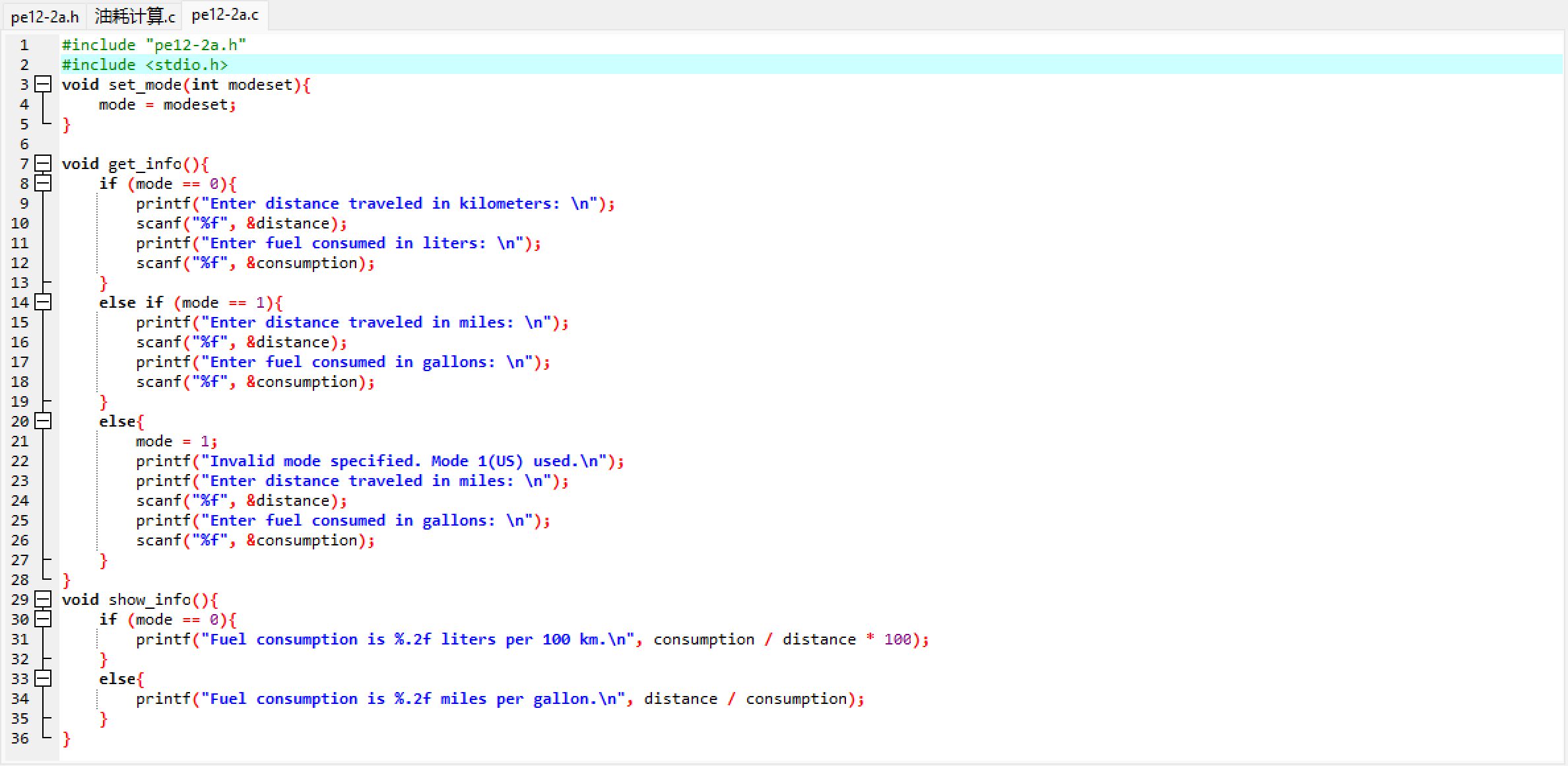Click the 'mode = 1;' assignment line
The image size is (1568, 766).
click(x=176, y=441)
